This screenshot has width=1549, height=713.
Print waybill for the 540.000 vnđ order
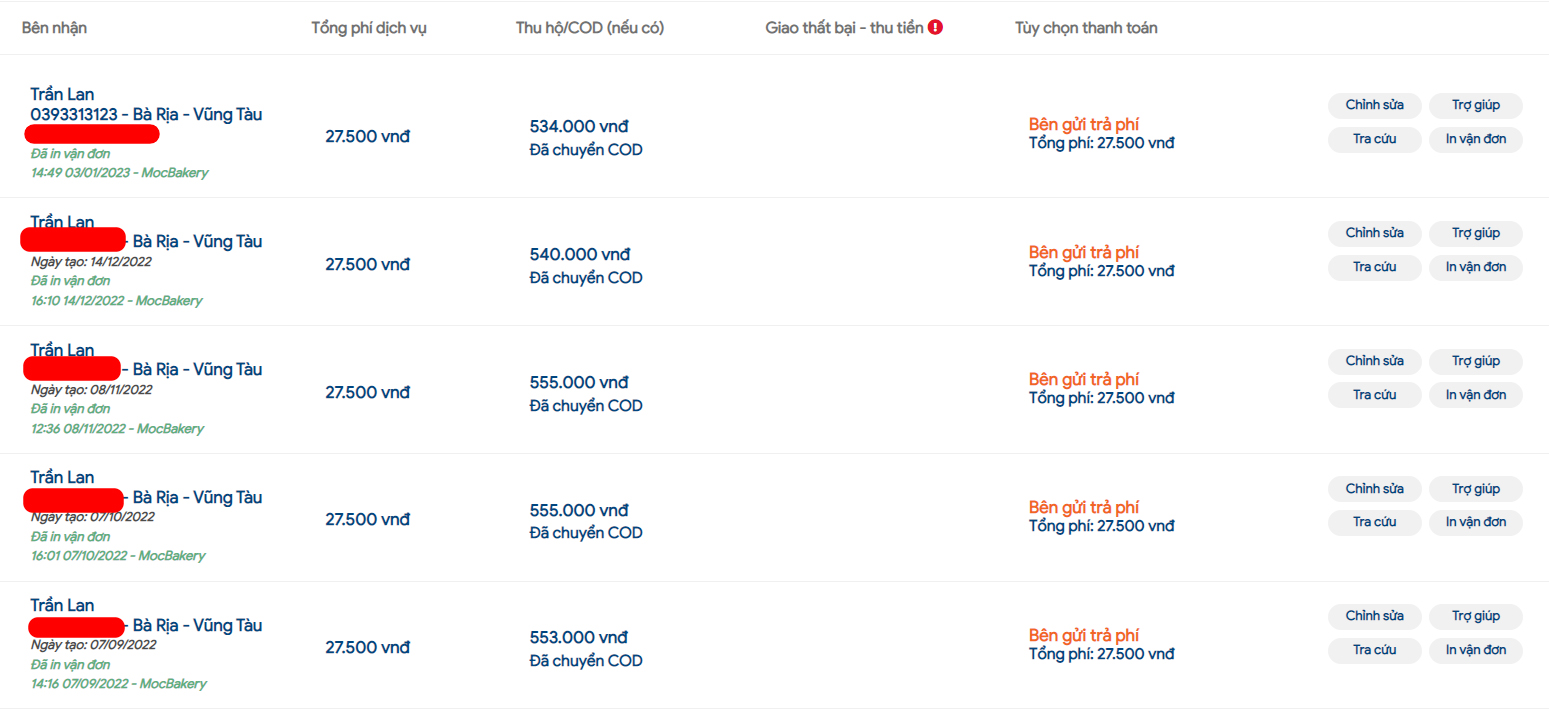coord(1476,267)
